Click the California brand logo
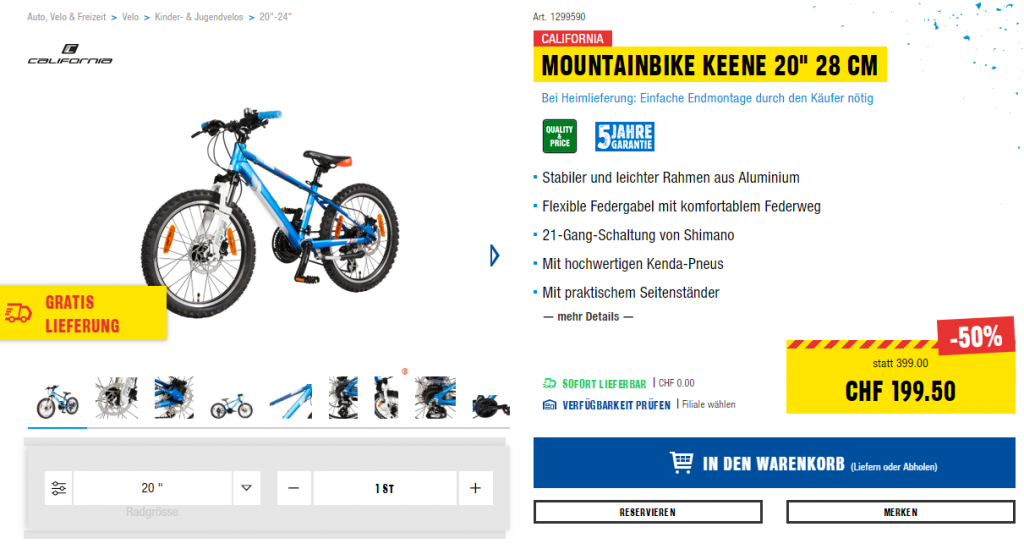Image resolution: width=1024 pixels, height=560 pixels. [70, 54]
